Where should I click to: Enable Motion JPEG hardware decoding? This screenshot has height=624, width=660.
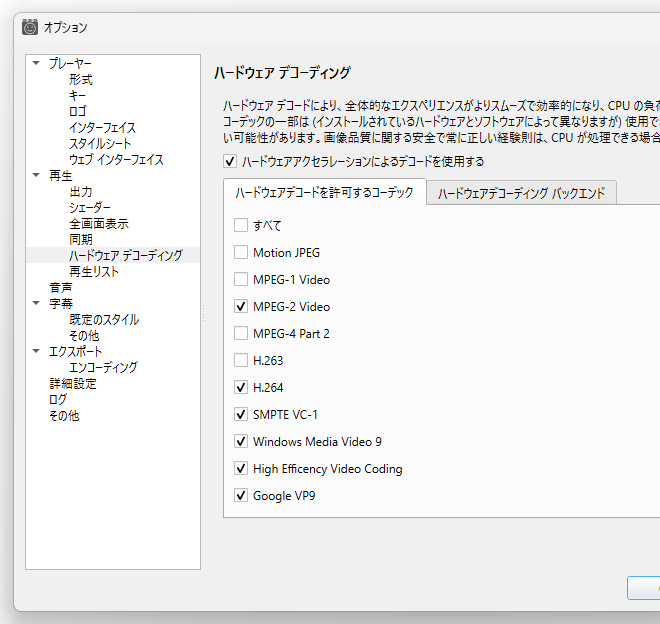point(241,252)
